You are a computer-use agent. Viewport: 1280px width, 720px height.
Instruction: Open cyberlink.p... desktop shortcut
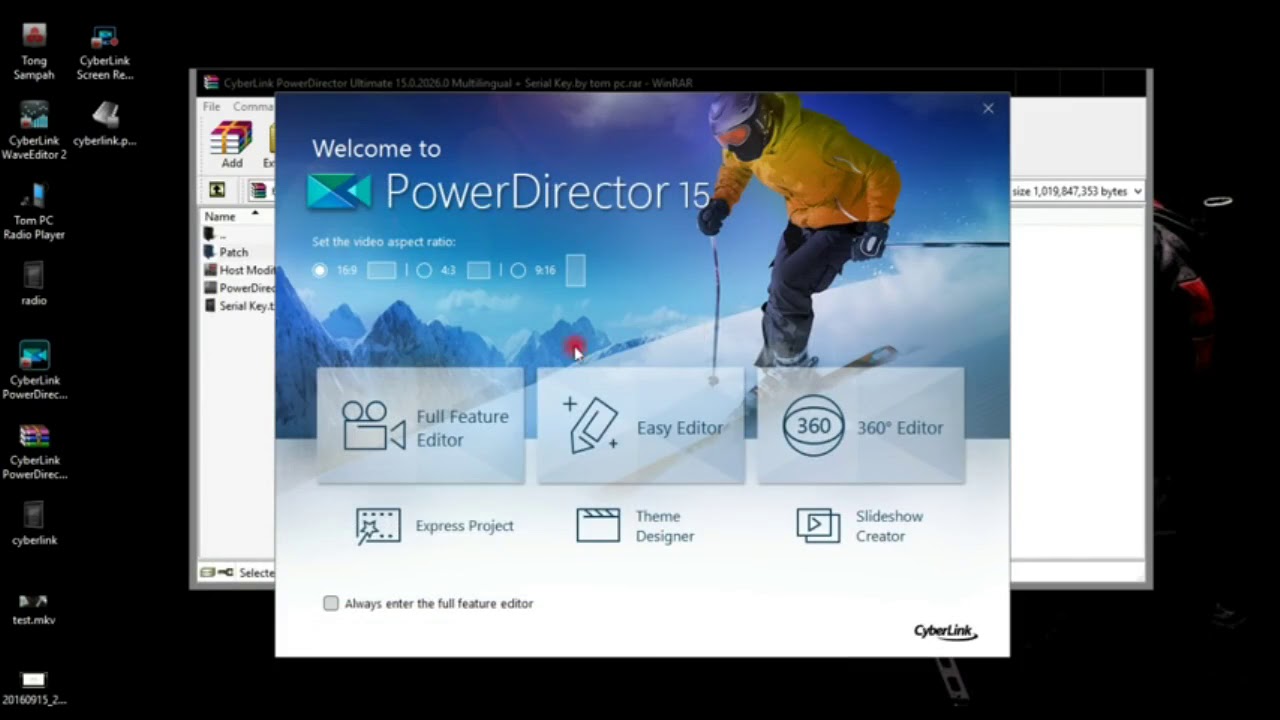point(105,124)
